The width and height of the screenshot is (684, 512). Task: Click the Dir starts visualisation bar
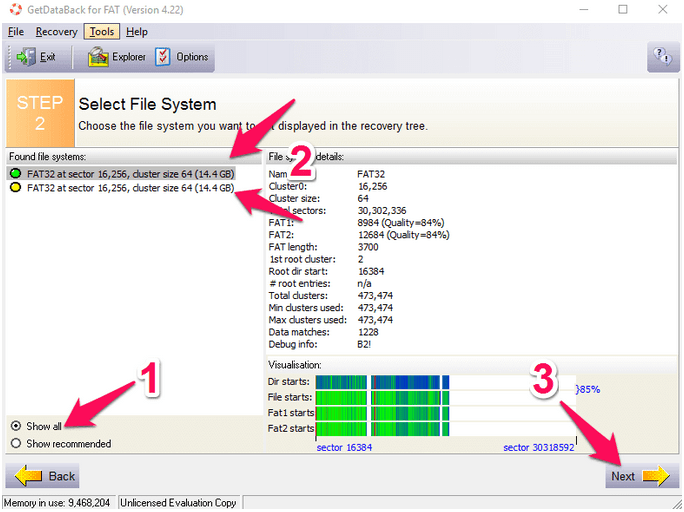[382, 382]
